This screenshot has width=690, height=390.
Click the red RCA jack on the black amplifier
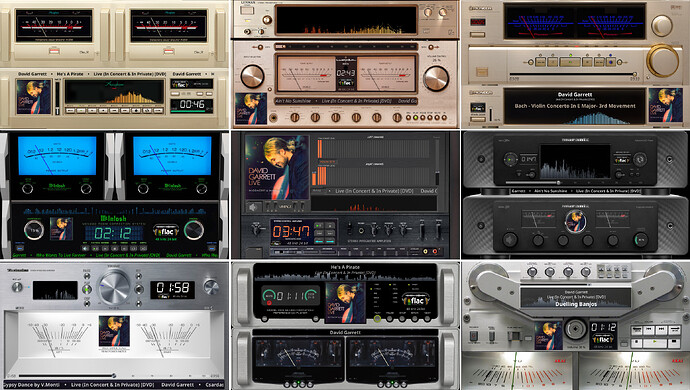435,251
